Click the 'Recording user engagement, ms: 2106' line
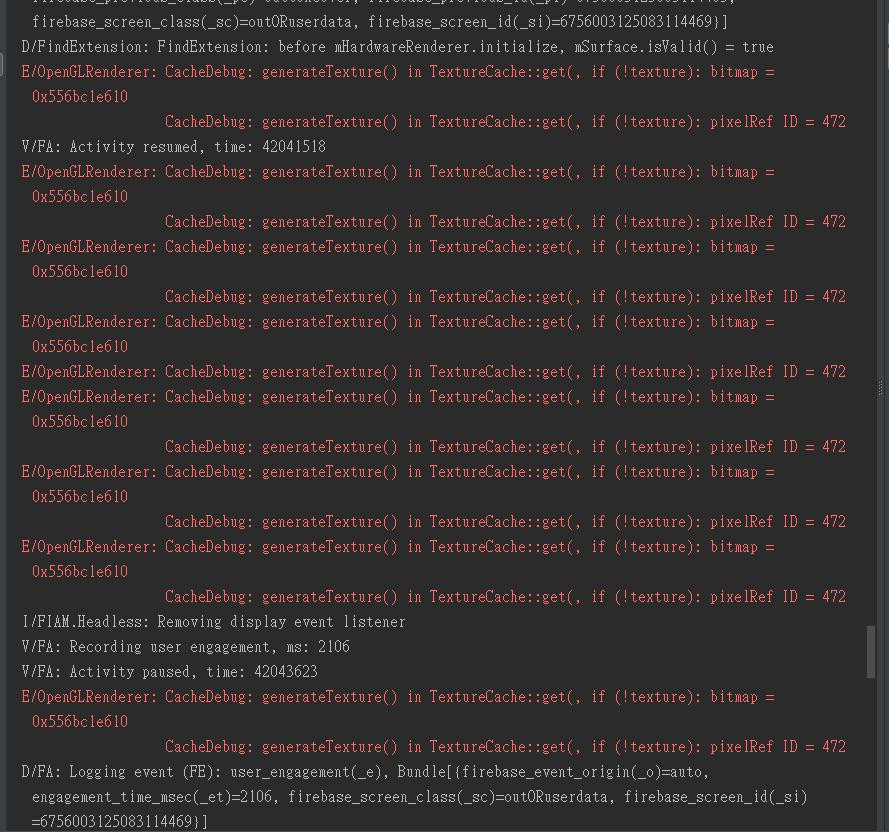This screenshot has height=832, width=889. (185, 647)
